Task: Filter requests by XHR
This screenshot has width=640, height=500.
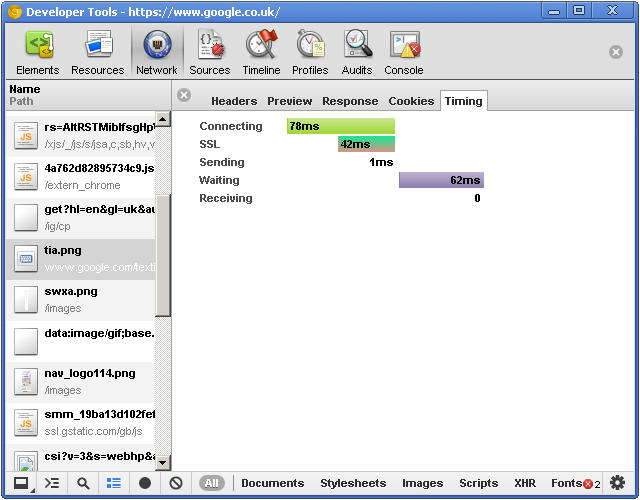Action: click(x=525, y=483)
